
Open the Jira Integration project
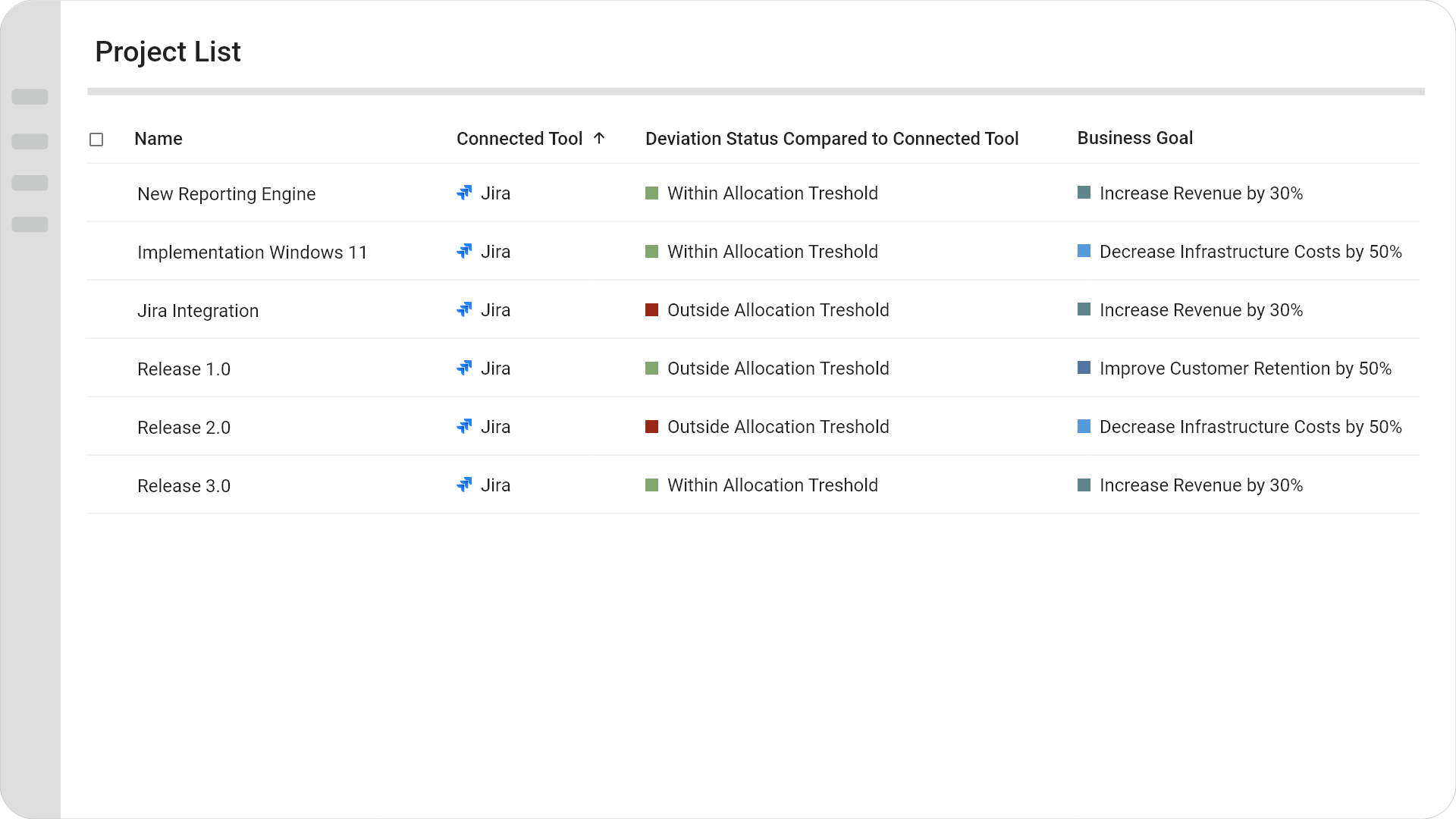tap(198, 311)
